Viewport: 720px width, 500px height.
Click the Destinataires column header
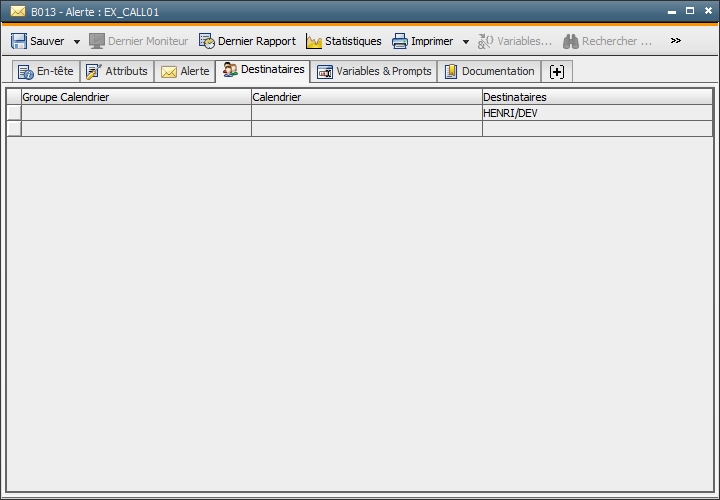coord(597,97)
